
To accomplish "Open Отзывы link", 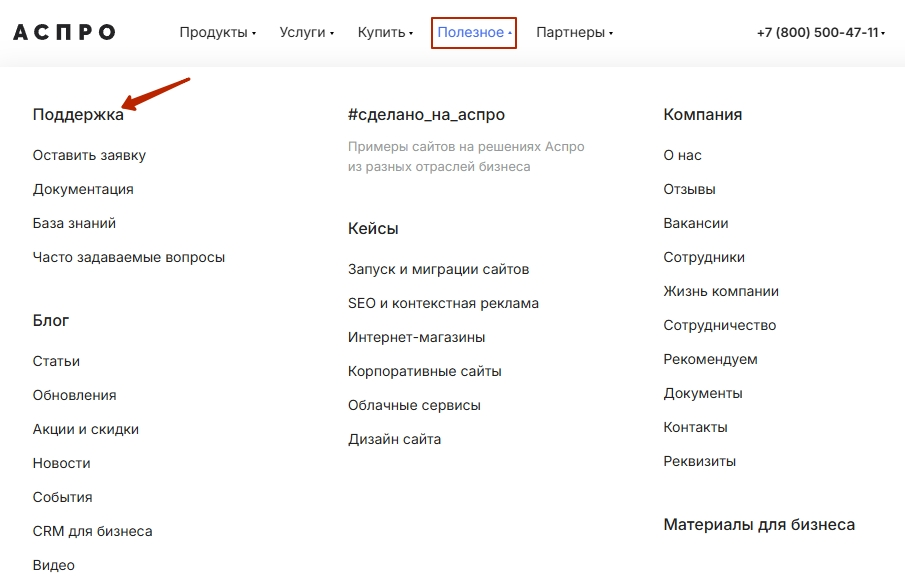I will (690, 189).
